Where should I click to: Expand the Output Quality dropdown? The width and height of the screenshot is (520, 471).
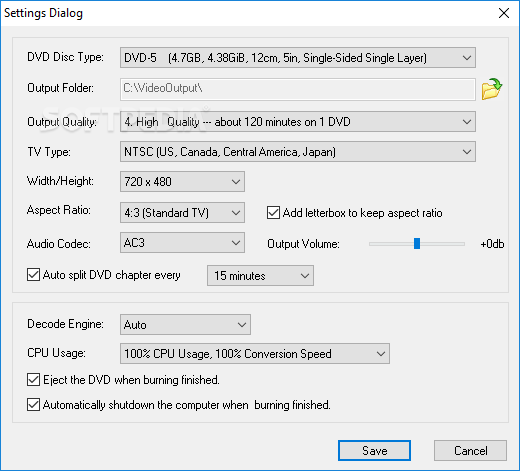298,122
